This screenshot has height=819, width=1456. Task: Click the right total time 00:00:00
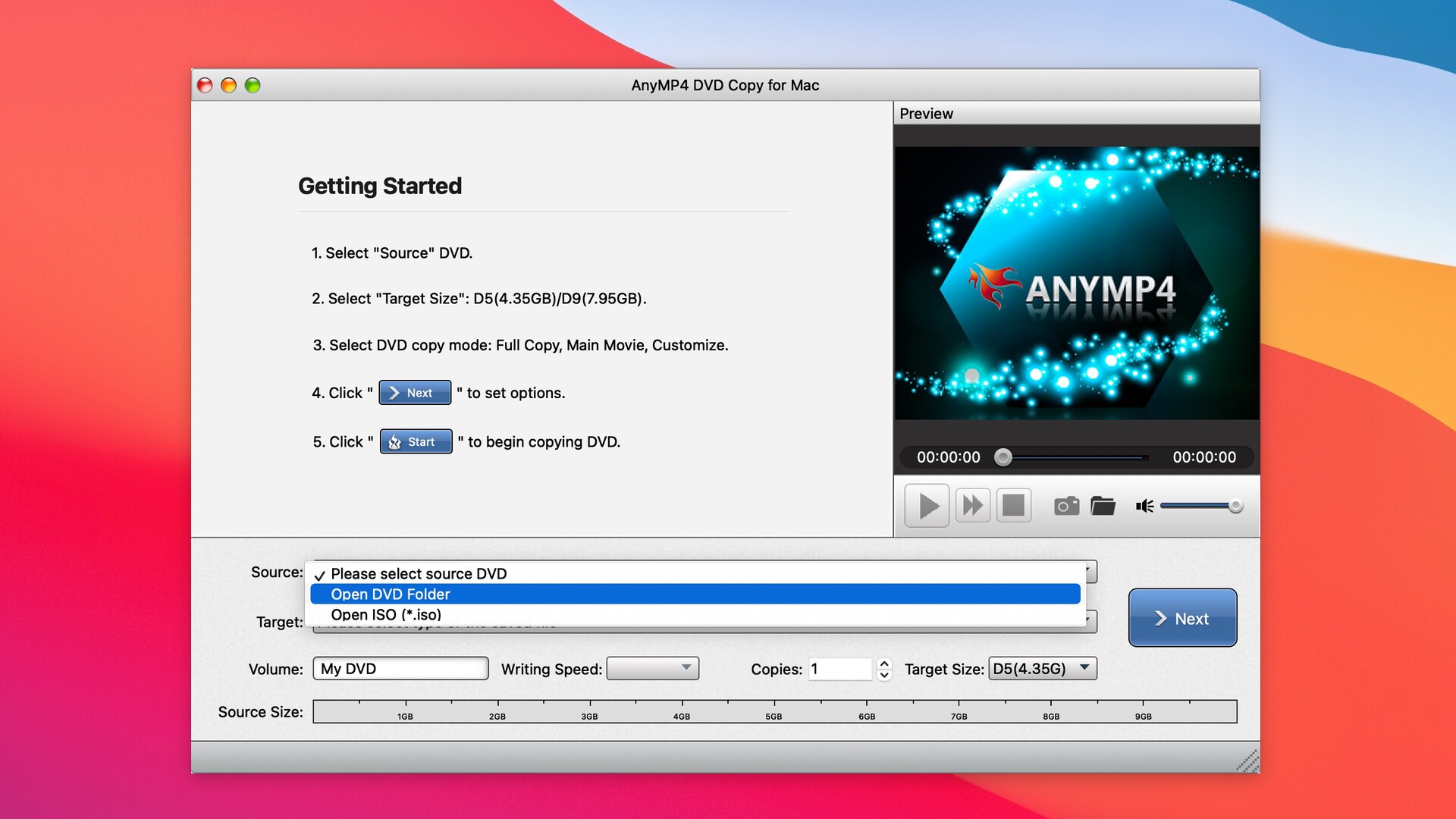coord(1204,457)
